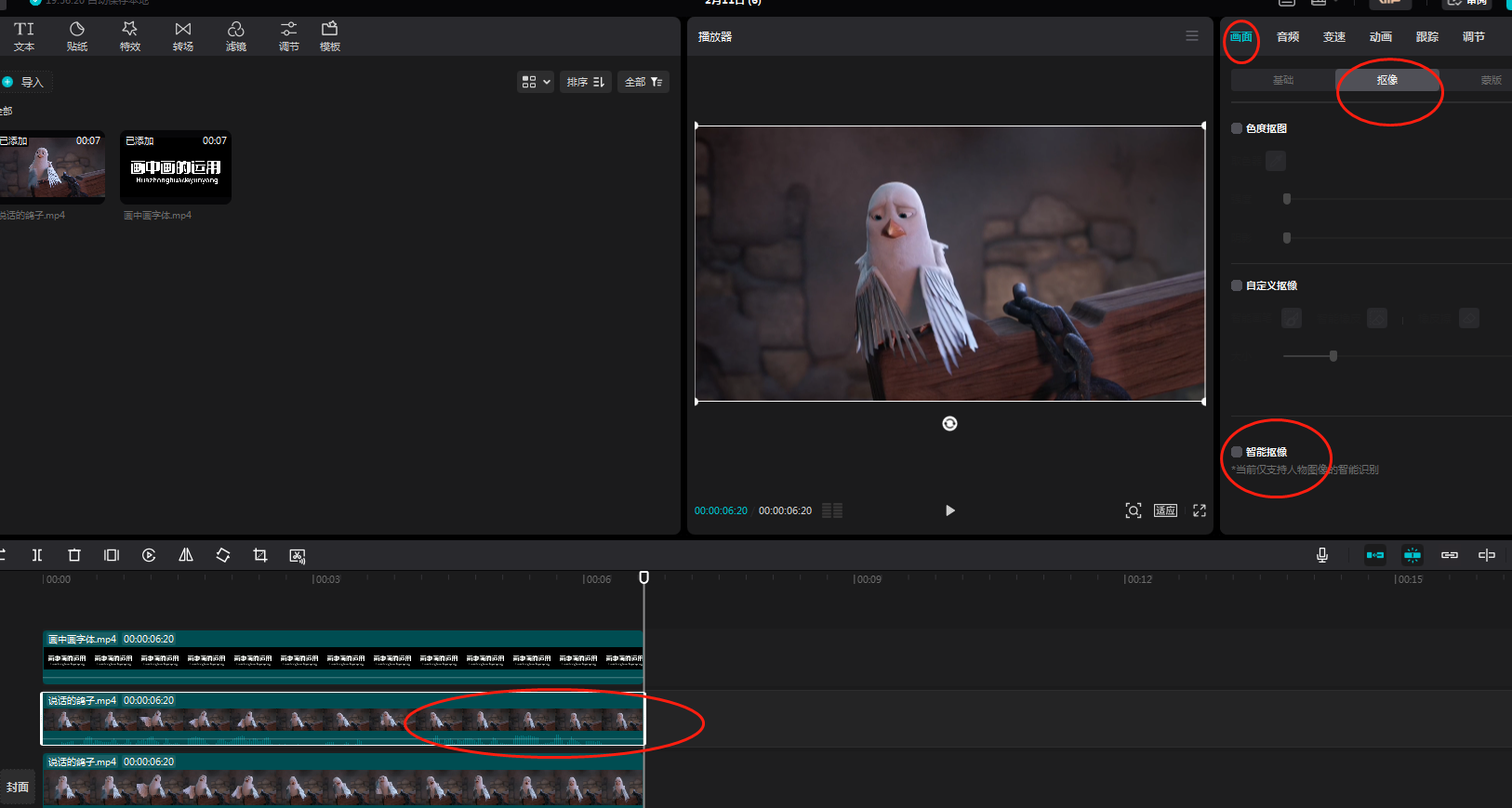Open the 模板 templates panel
This screenshot has width=1512, height=808.
tap(330, 36)
